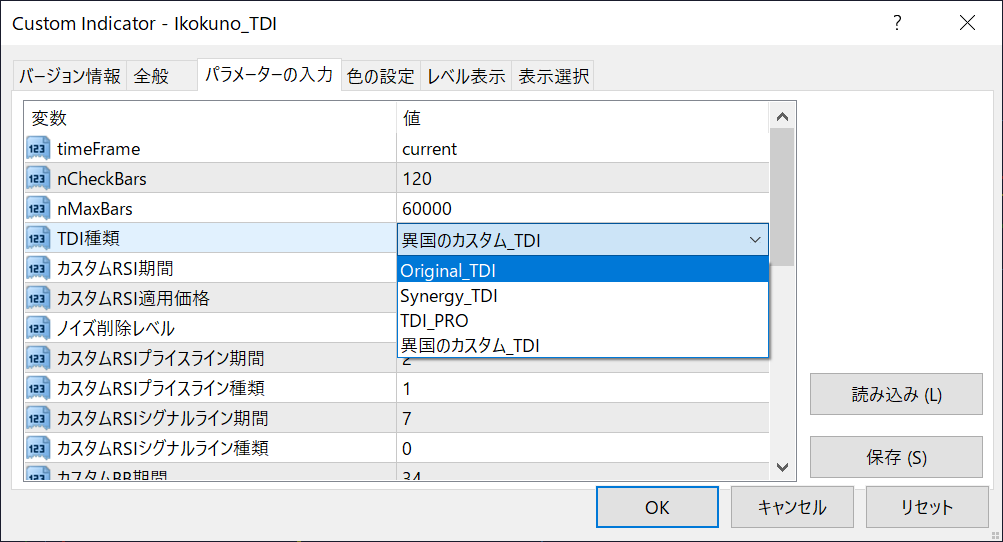Screen dimensions: 1003x542
Task: Click the icon beside ノイズ削除レベル row
Action: [x=38, y=328]
